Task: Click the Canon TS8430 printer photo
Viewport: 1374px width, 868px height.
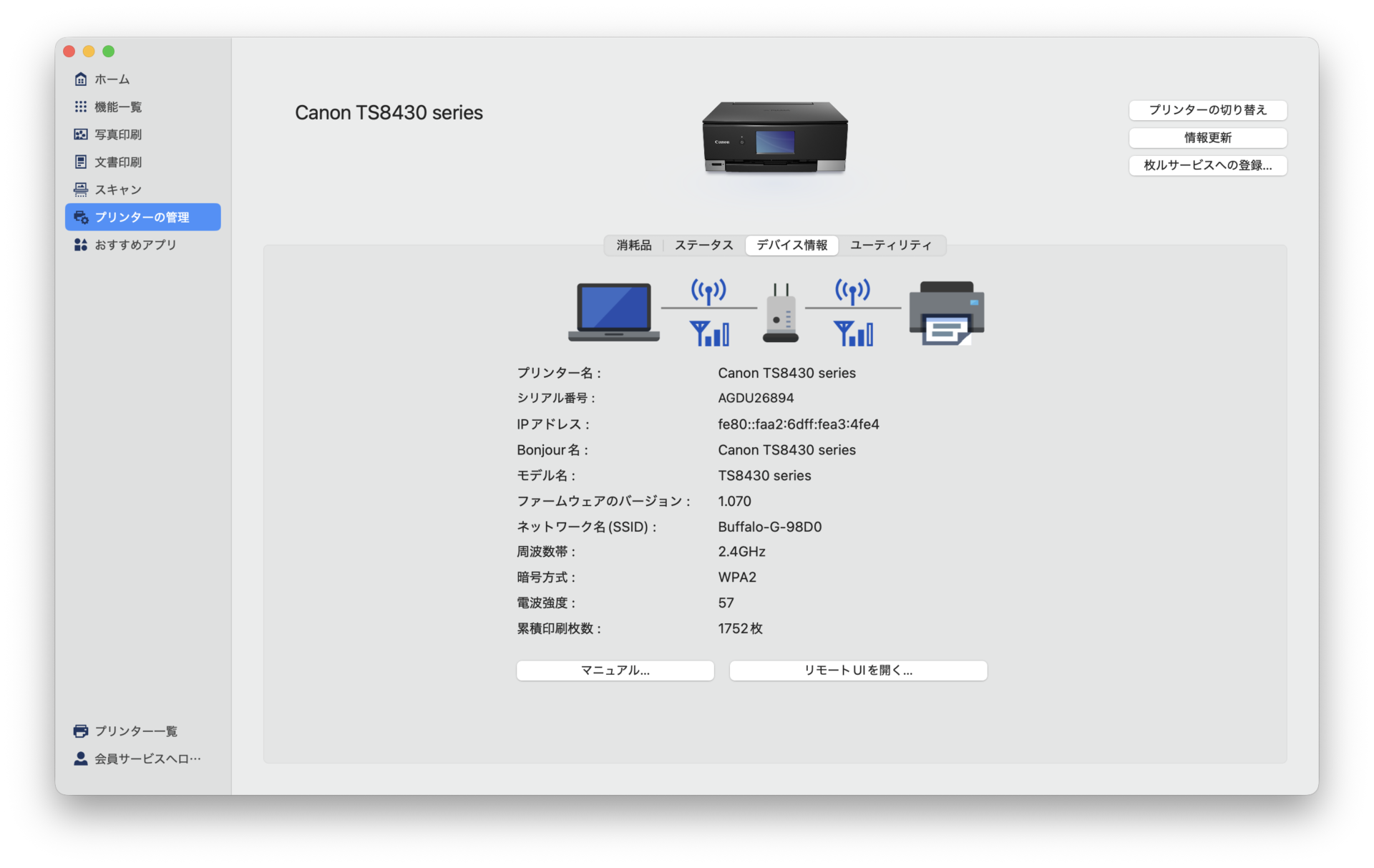Action: [774, 138]
